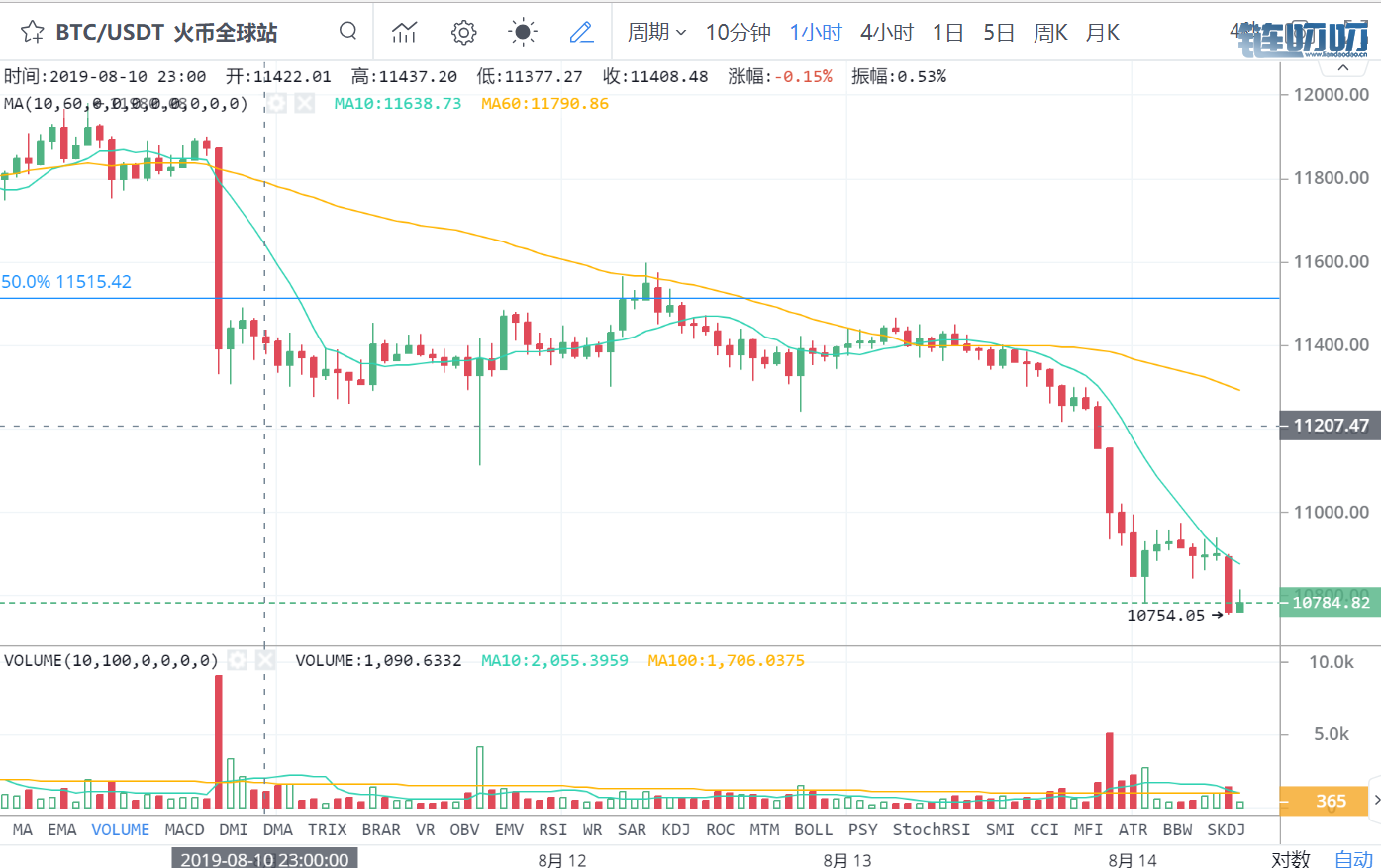Click the 8月 13 date on time axis
This screenshot has height=868, width=1381.
click(x=847, y=859)
